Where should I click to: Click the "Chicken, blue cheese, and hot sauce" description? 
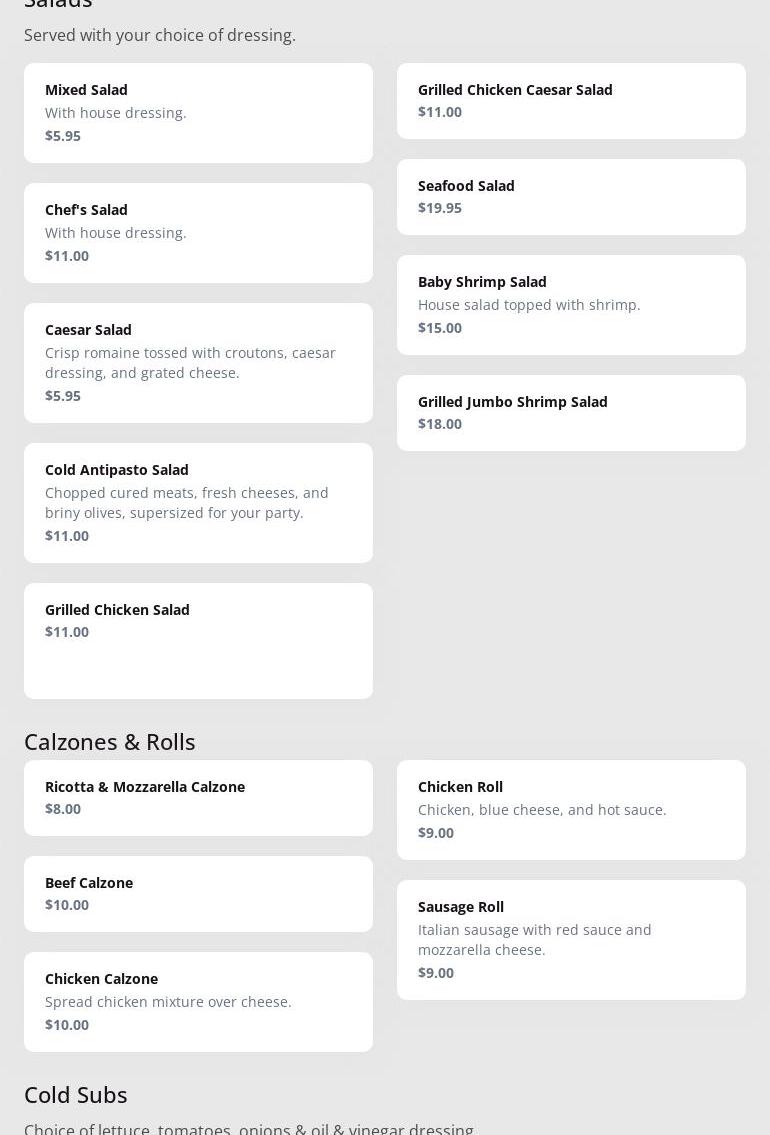tap(542, 810)
